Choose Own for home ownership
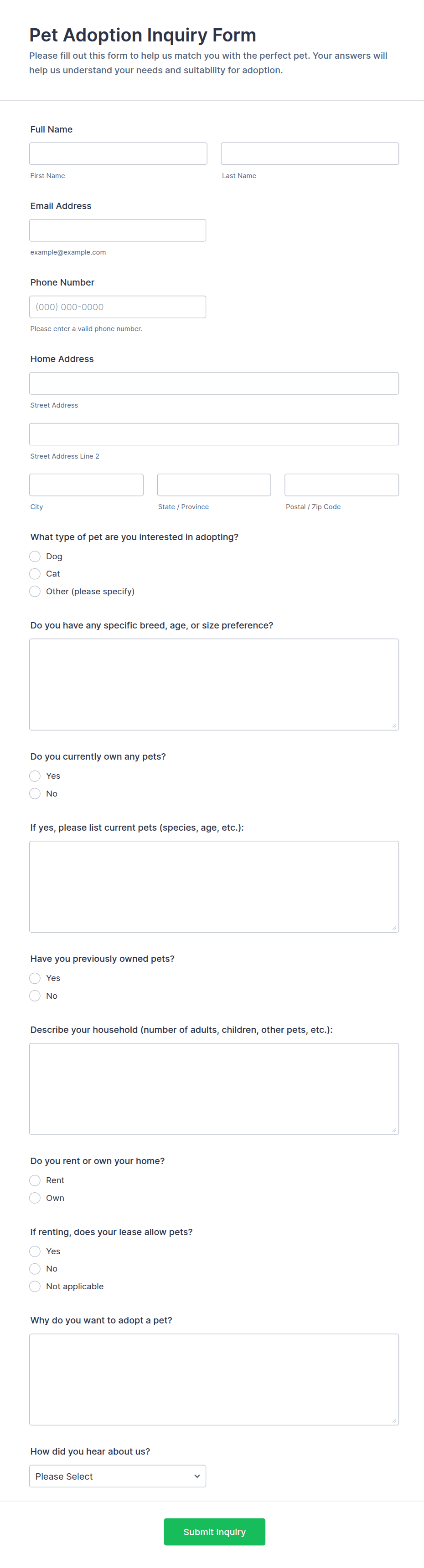 pyautogui.click(x=36, y=1198)
